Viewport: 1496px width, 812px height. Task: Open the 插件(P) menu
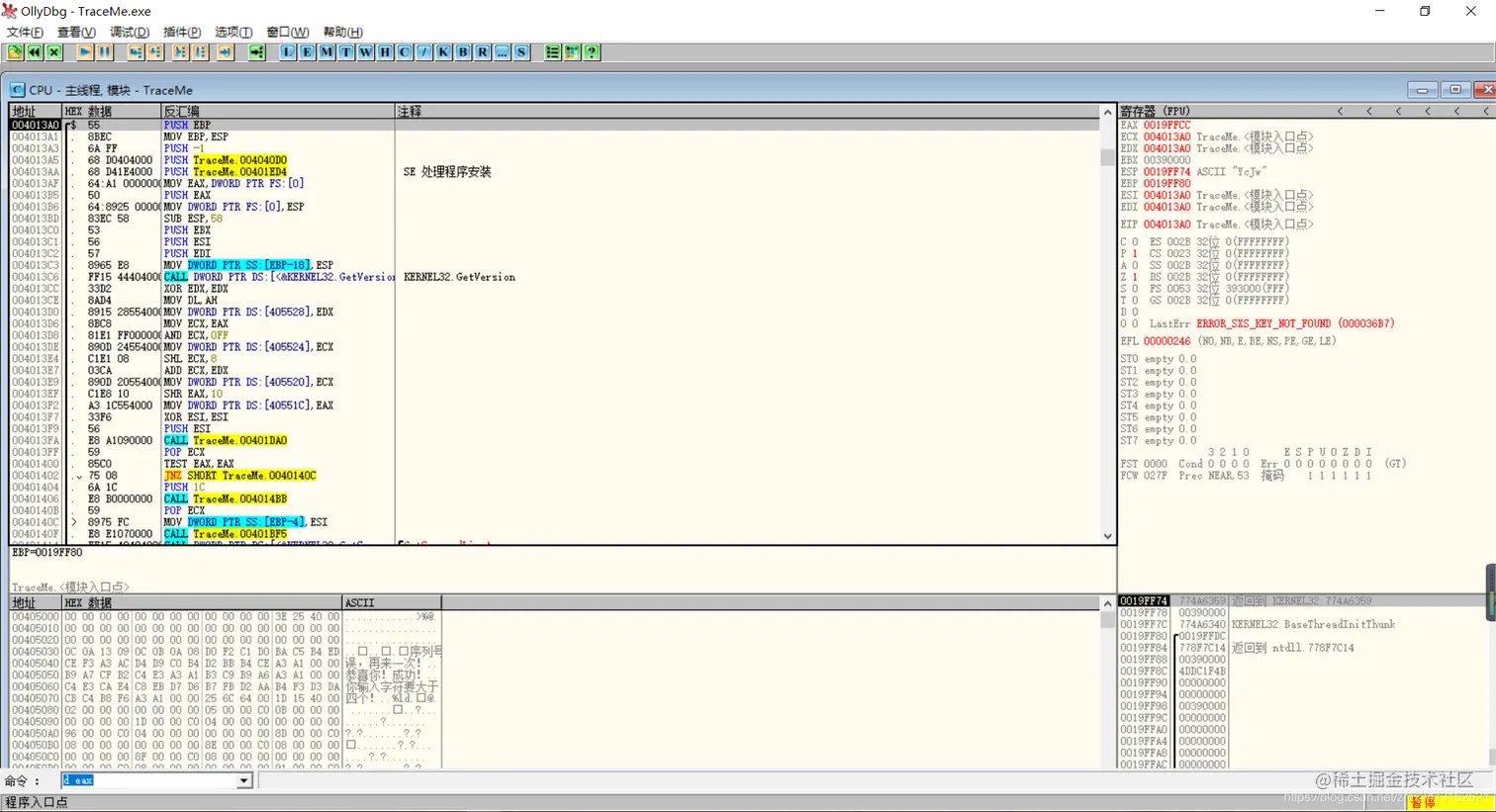pyautogui.click(x=182, y=32)
